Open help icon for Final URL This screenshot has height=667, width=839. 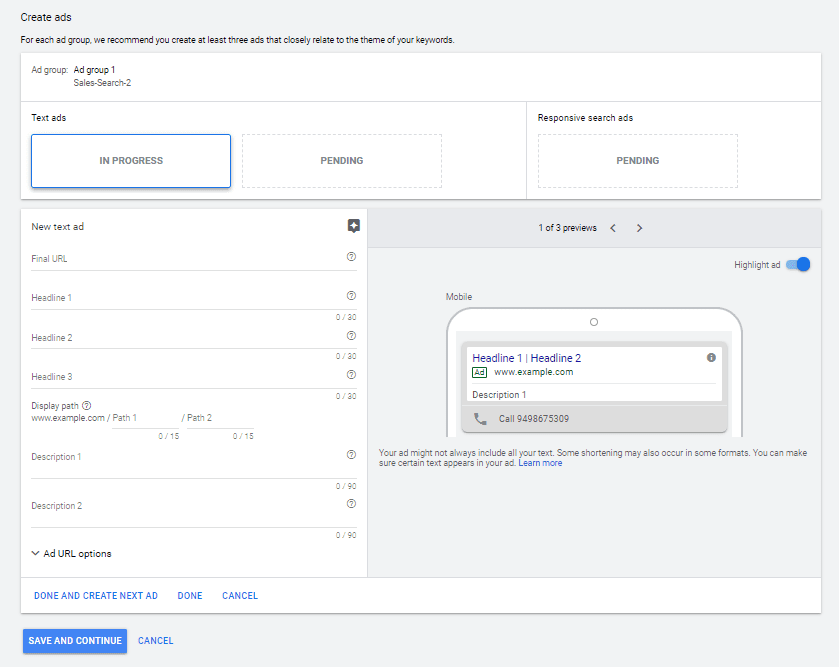tap(351, 257)
